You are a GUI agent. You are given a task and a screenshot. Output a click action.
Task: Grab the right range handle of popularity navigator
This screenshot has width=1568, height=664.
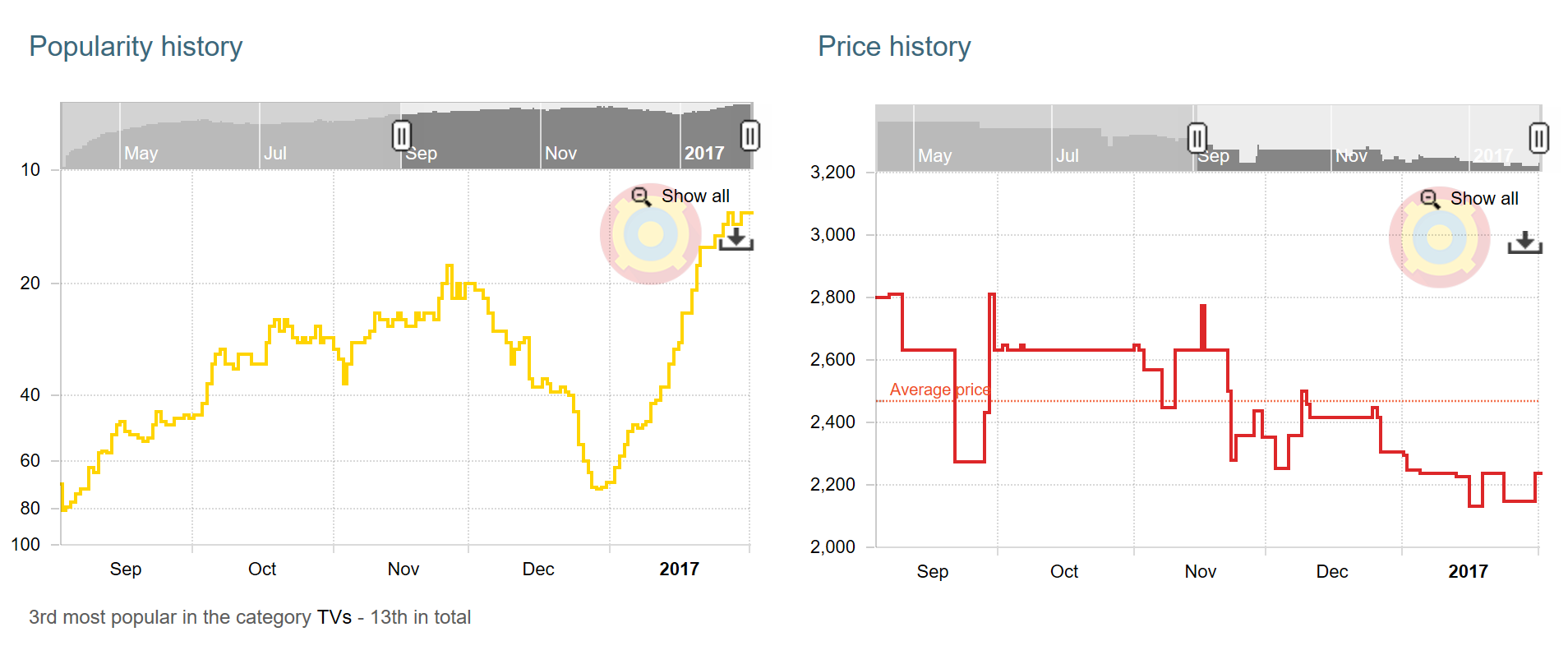(750, 136)
